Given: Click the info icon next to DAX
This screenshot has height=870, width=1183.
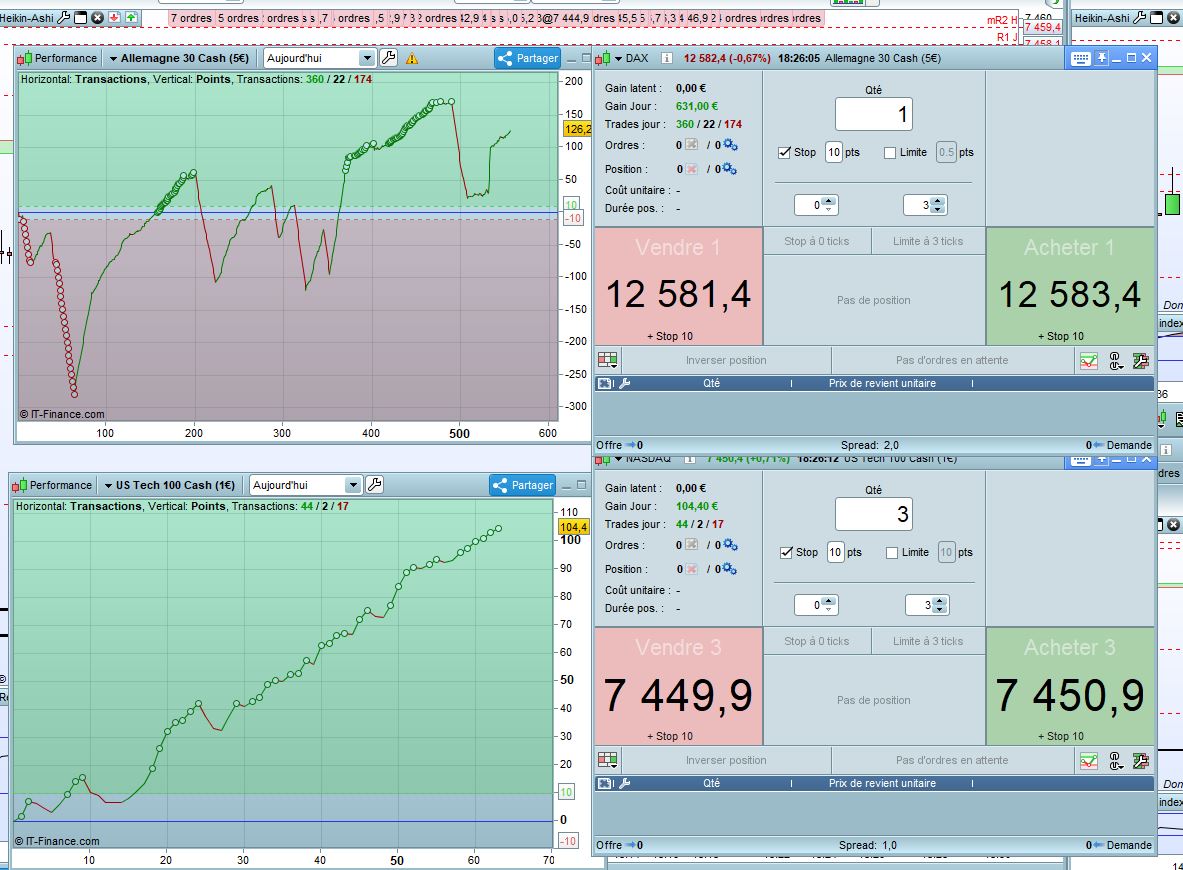Looking at the screenshot, I should [x=667, y=58].
